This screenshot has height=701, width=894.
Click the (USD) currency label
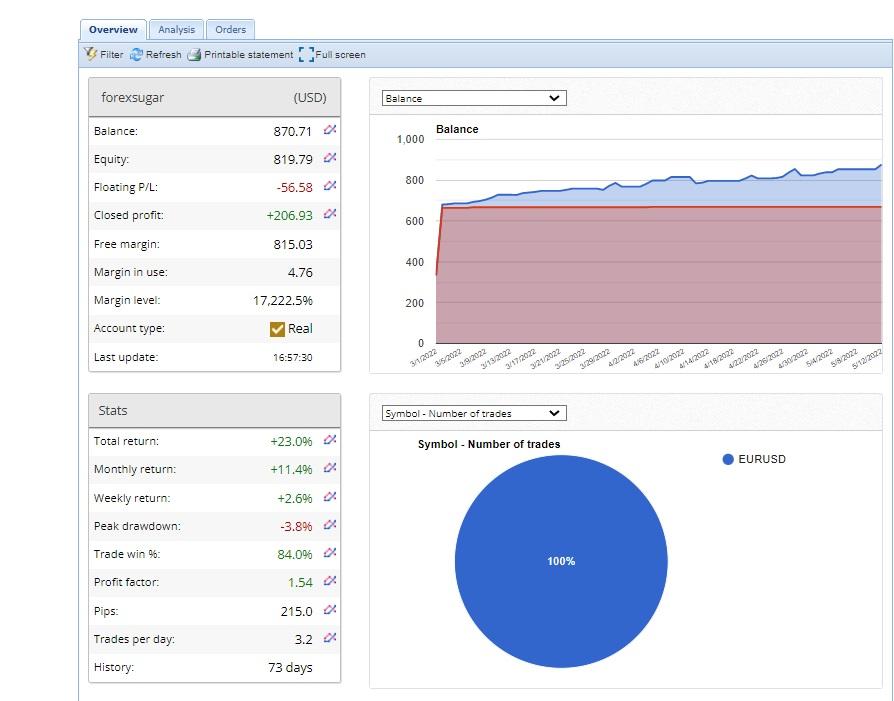310,98
